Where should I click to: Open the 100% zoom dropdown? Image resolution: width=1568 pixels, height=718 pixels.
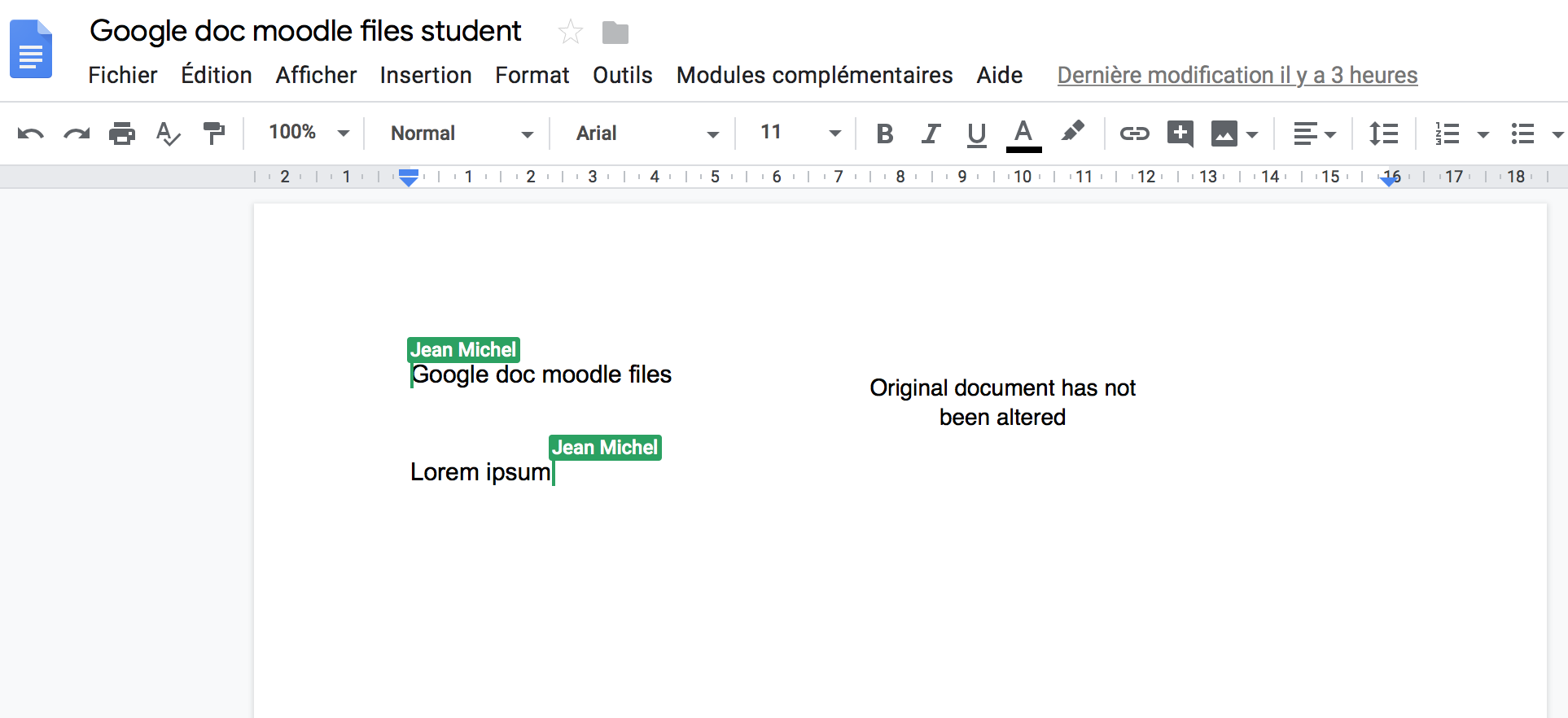(309, 133)
